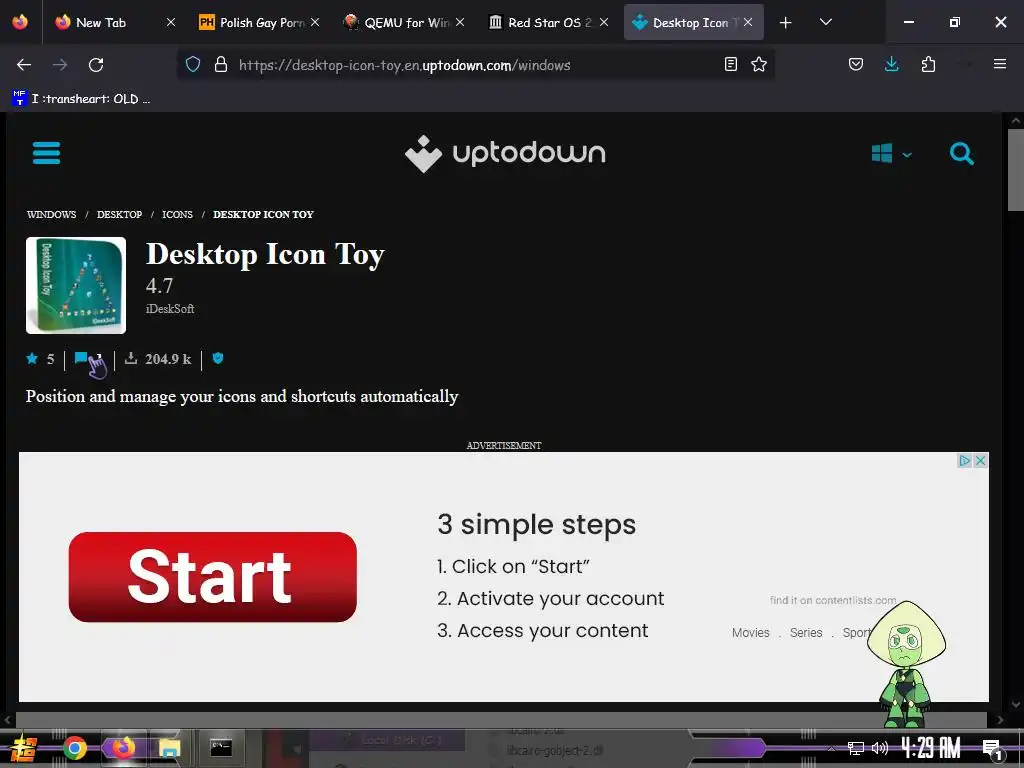Close the QEMU for Windows tab

pos(460,22)
